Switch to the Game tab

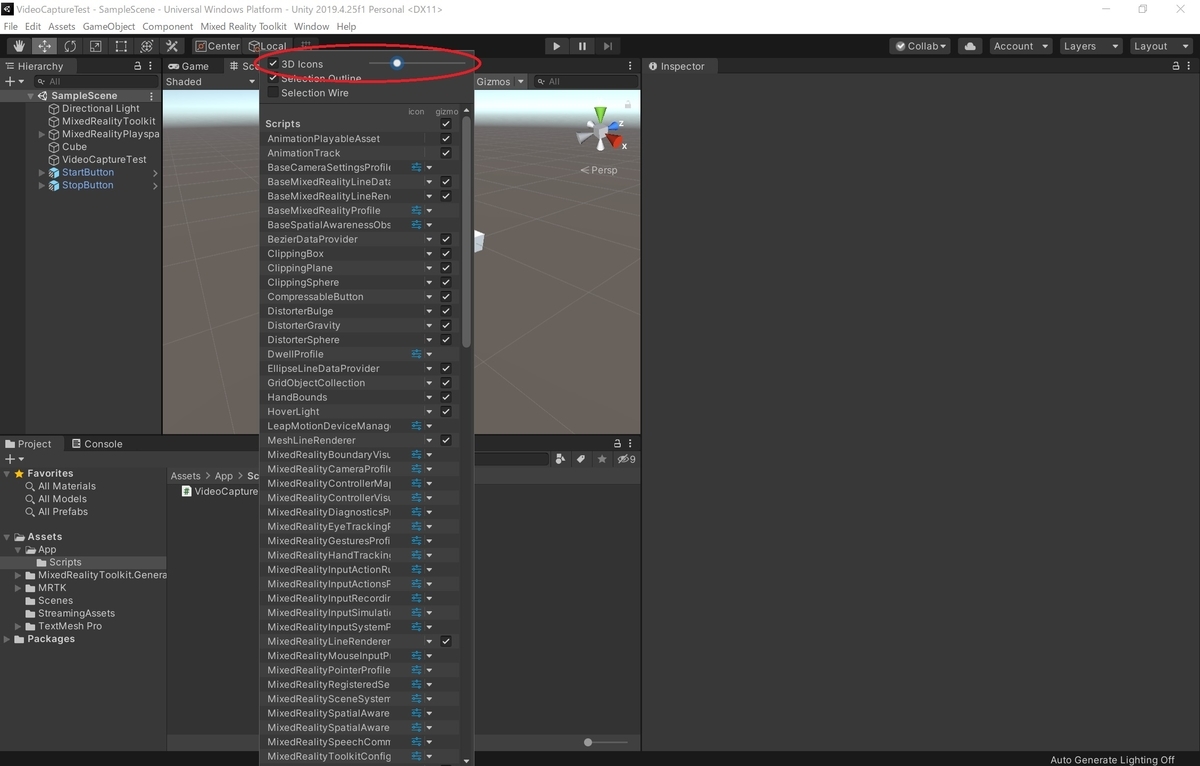pyautogui.click(x=189, y=66)
